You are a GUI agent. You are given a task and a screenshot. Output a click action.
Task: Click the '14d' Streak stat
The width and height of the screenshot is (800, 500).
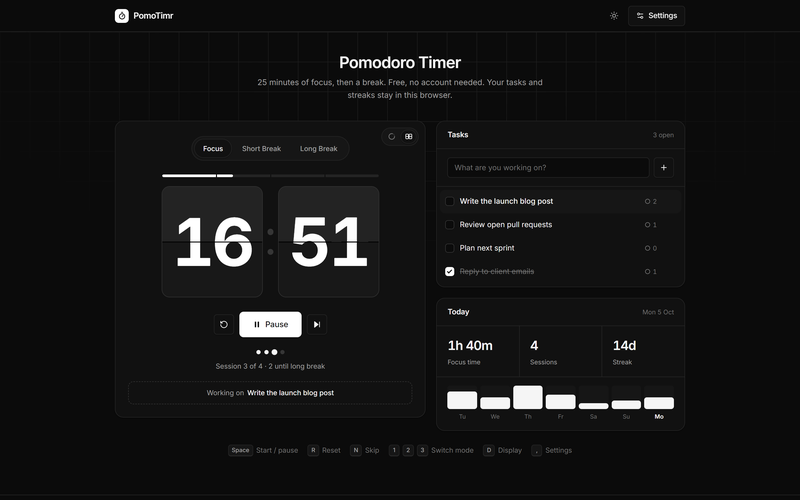pos(624,346)
